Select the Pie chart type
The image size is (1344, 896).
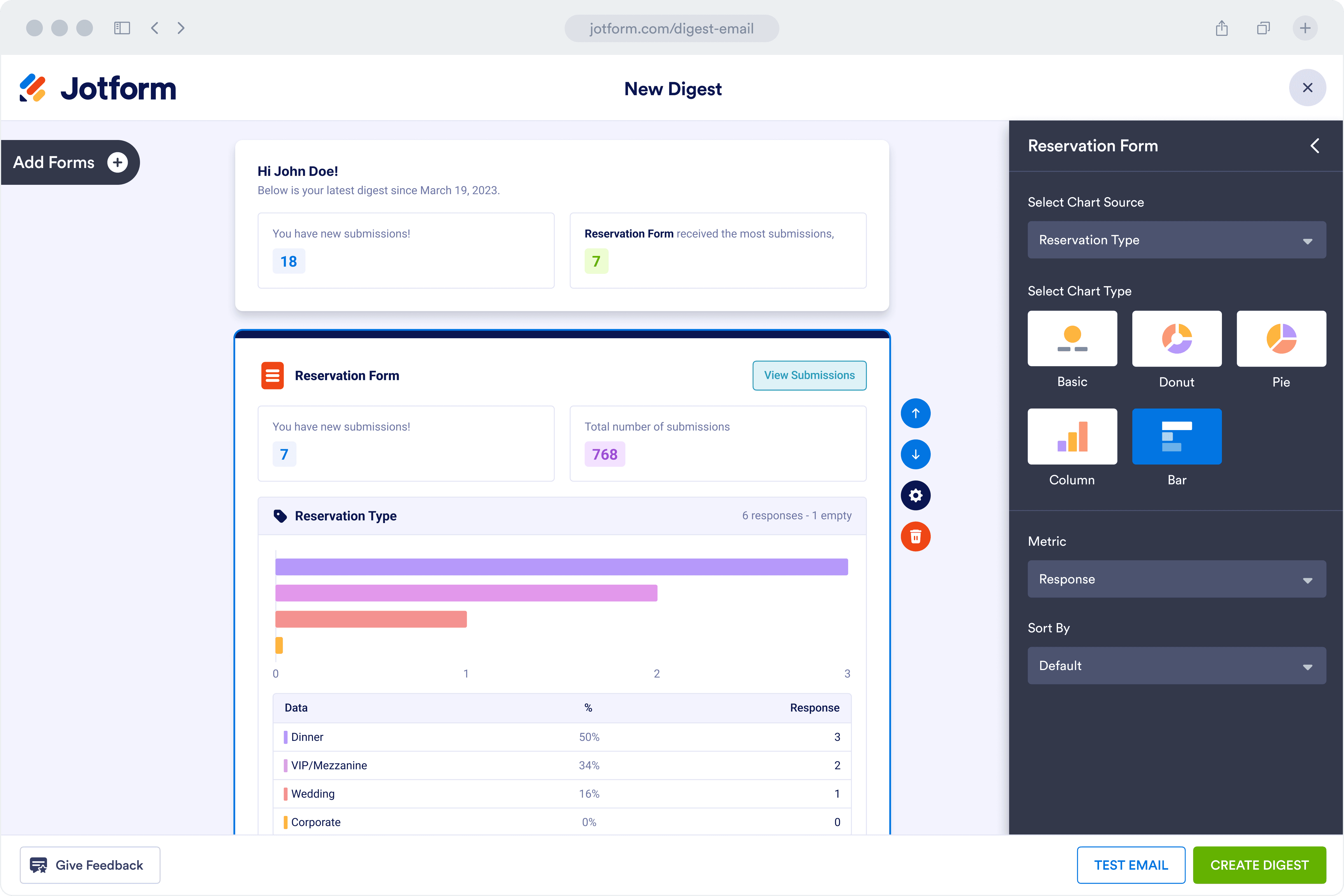tap(1281, 339)
